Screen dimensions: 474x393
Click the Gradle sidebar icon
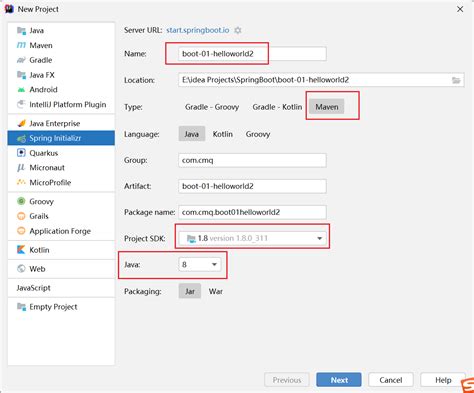click(21, 60)
